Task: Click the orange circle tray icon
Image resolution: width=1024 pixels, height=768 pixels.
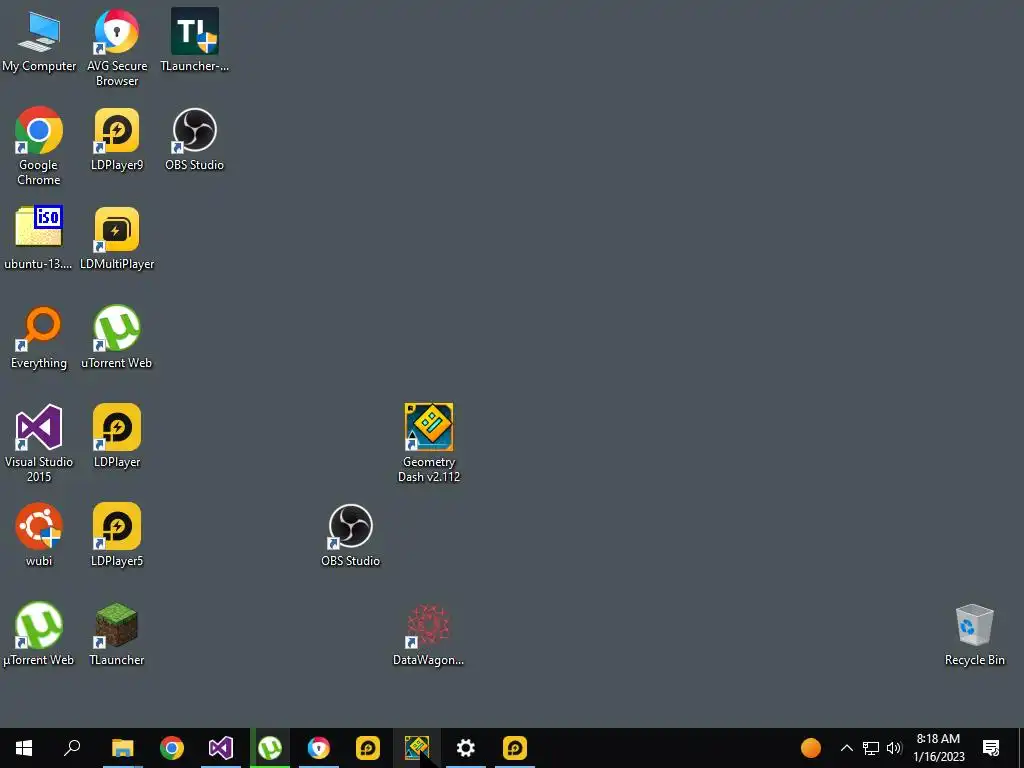Action: (x=810, y=748)
